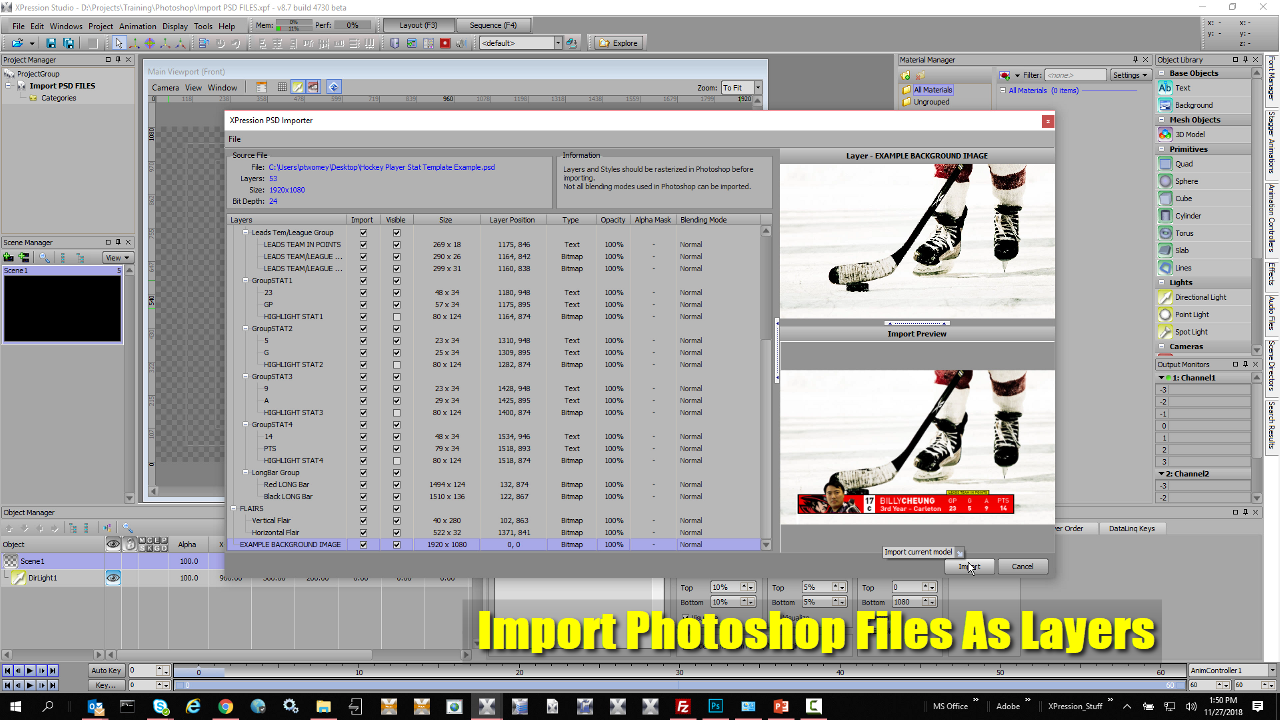Click the Material Manager Filter field
1280x720 pixels.
coord(1075,75)
